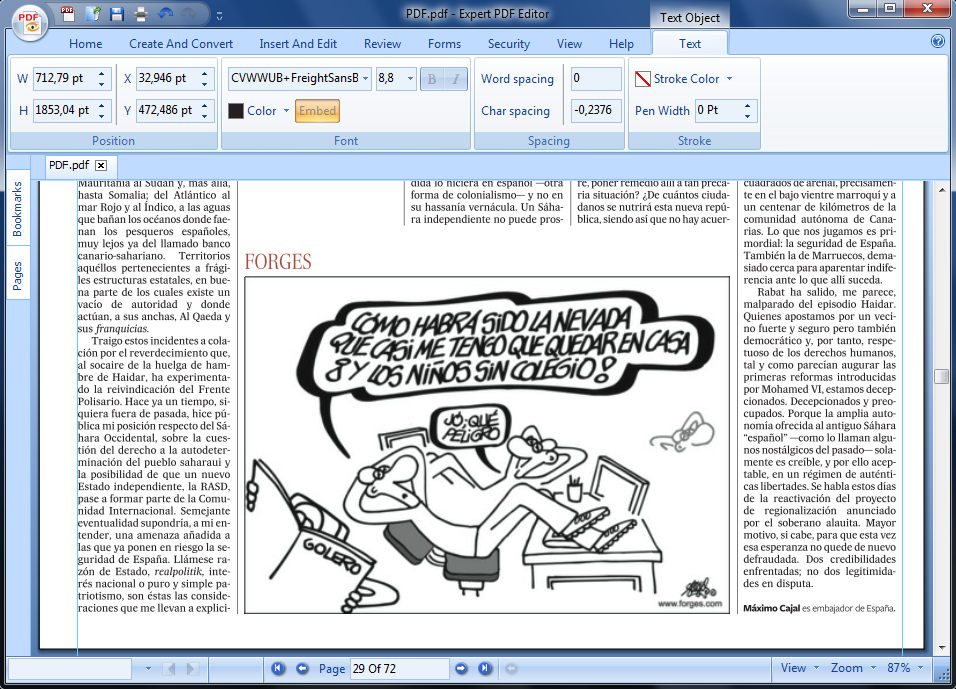Viewport: 956px width, 689px height.
Task: Go to the first page
Action: 278,668
